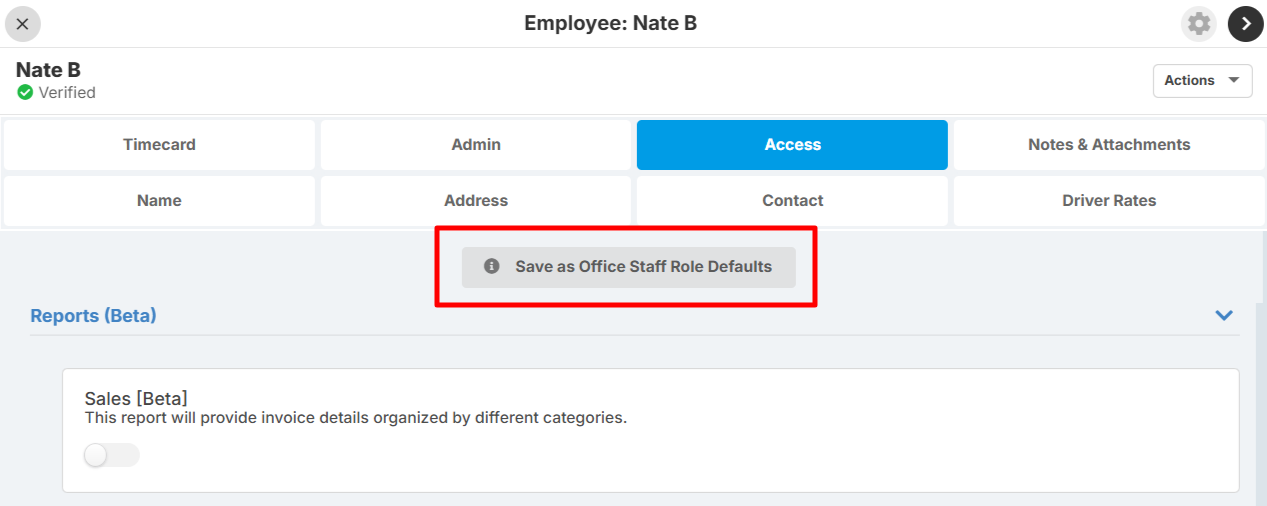1267x506 pixels.
Task: Click the Reports (Beta) section heading
Action: coord(93,315)
